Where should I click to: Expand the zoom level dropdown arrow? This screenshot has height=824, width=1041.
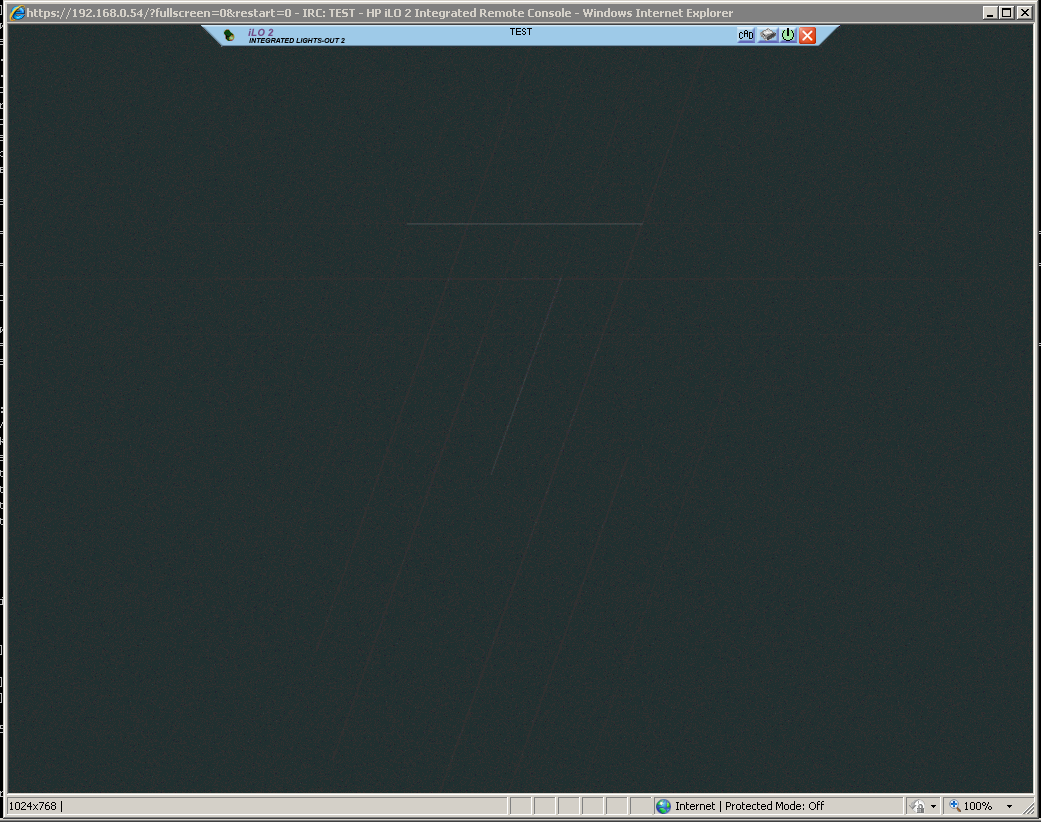[1009, 806]
